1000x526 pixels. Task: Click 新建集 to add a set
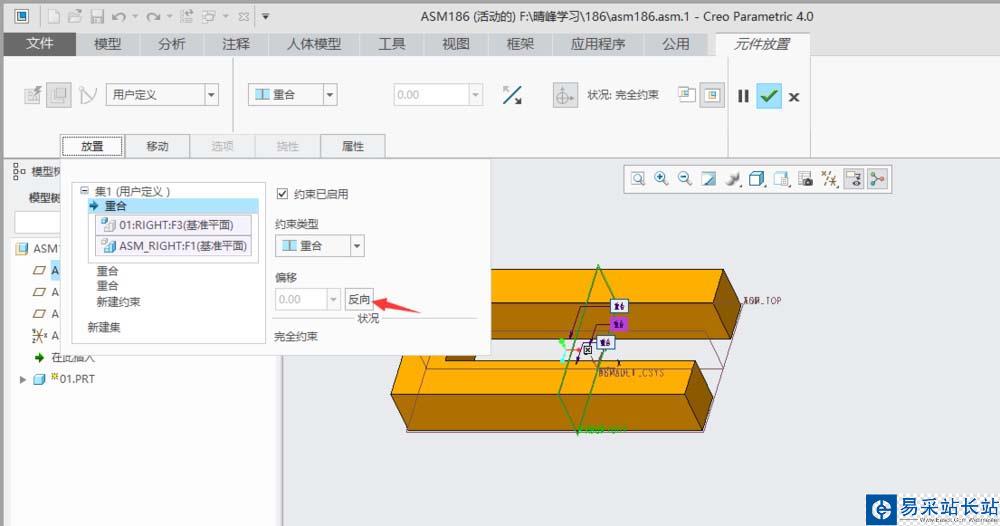(x=103, y=327)
